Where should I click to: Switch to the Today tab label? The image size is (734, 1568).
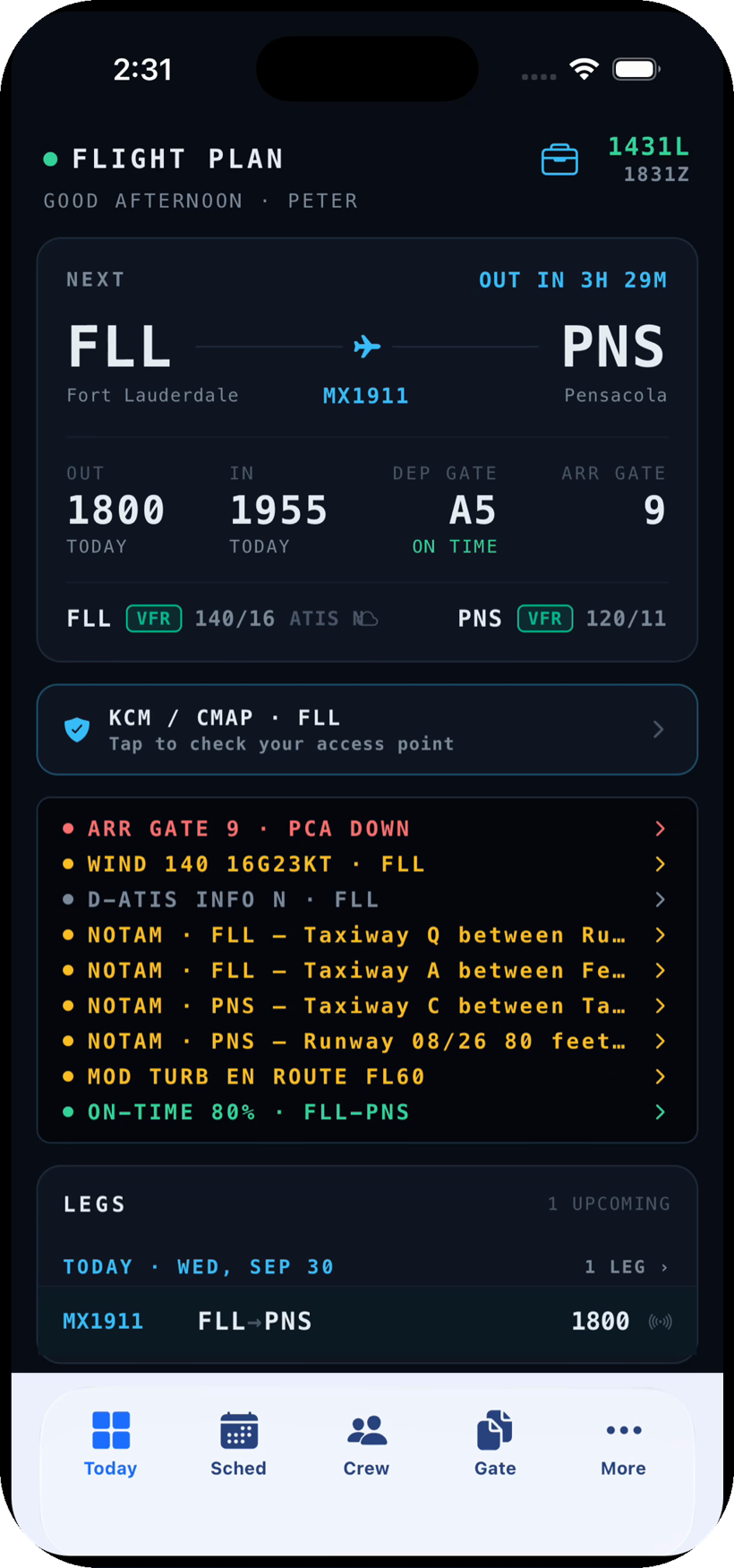(111, 1469)
